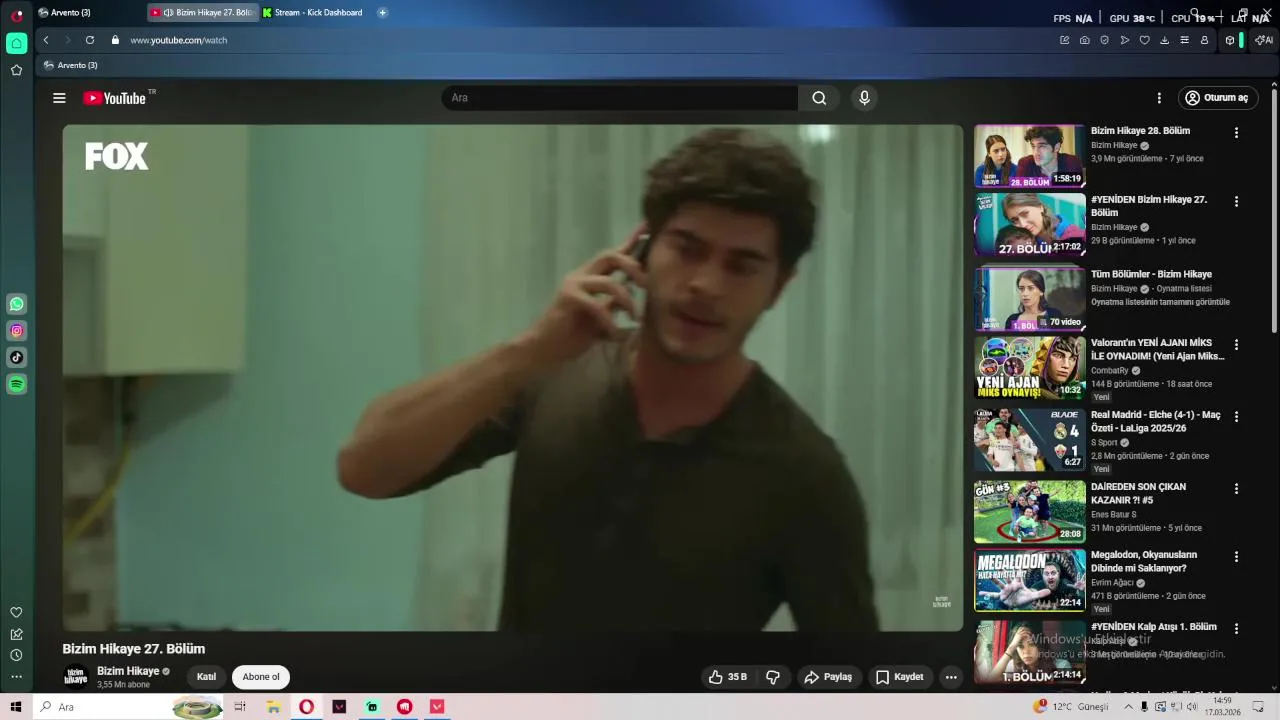Open Real Madrid - Elche match summary thumbnail
The image size is (1280, 720).
[x=1030, y=439]
